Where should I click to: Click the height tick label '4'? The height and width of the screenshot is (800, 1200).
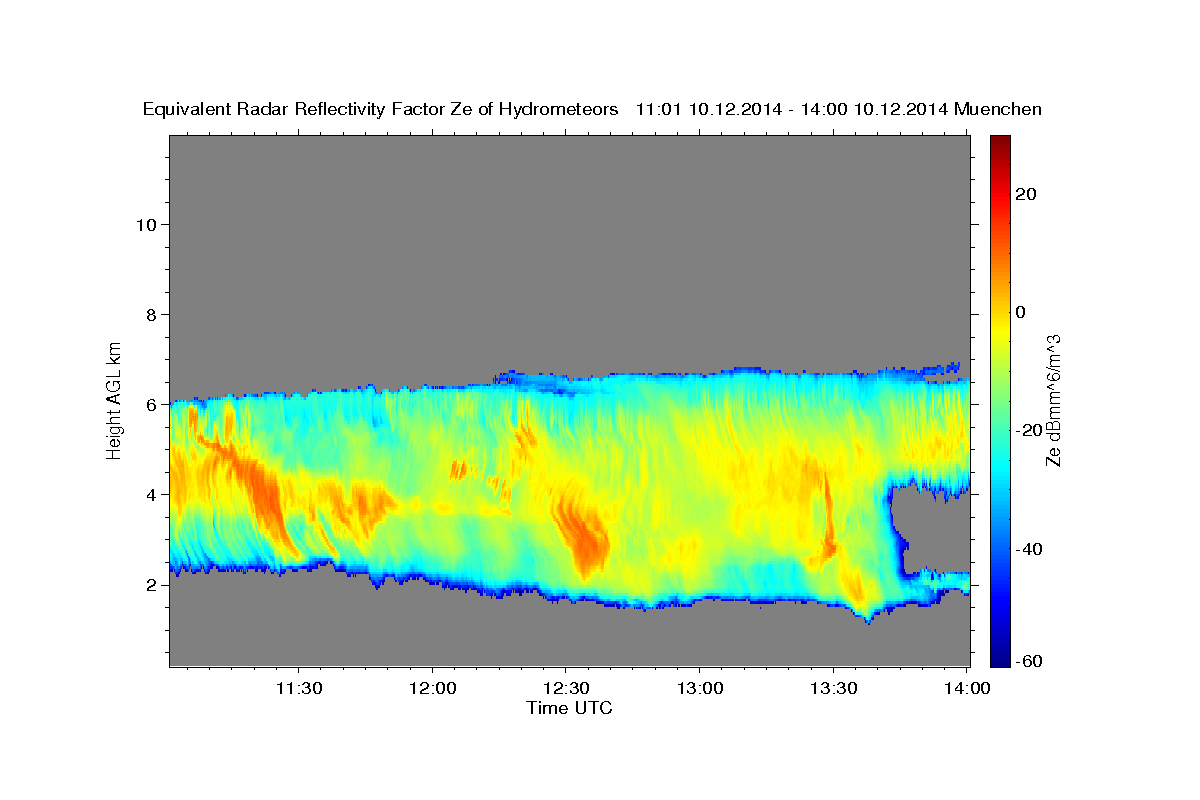click(151, 494)
